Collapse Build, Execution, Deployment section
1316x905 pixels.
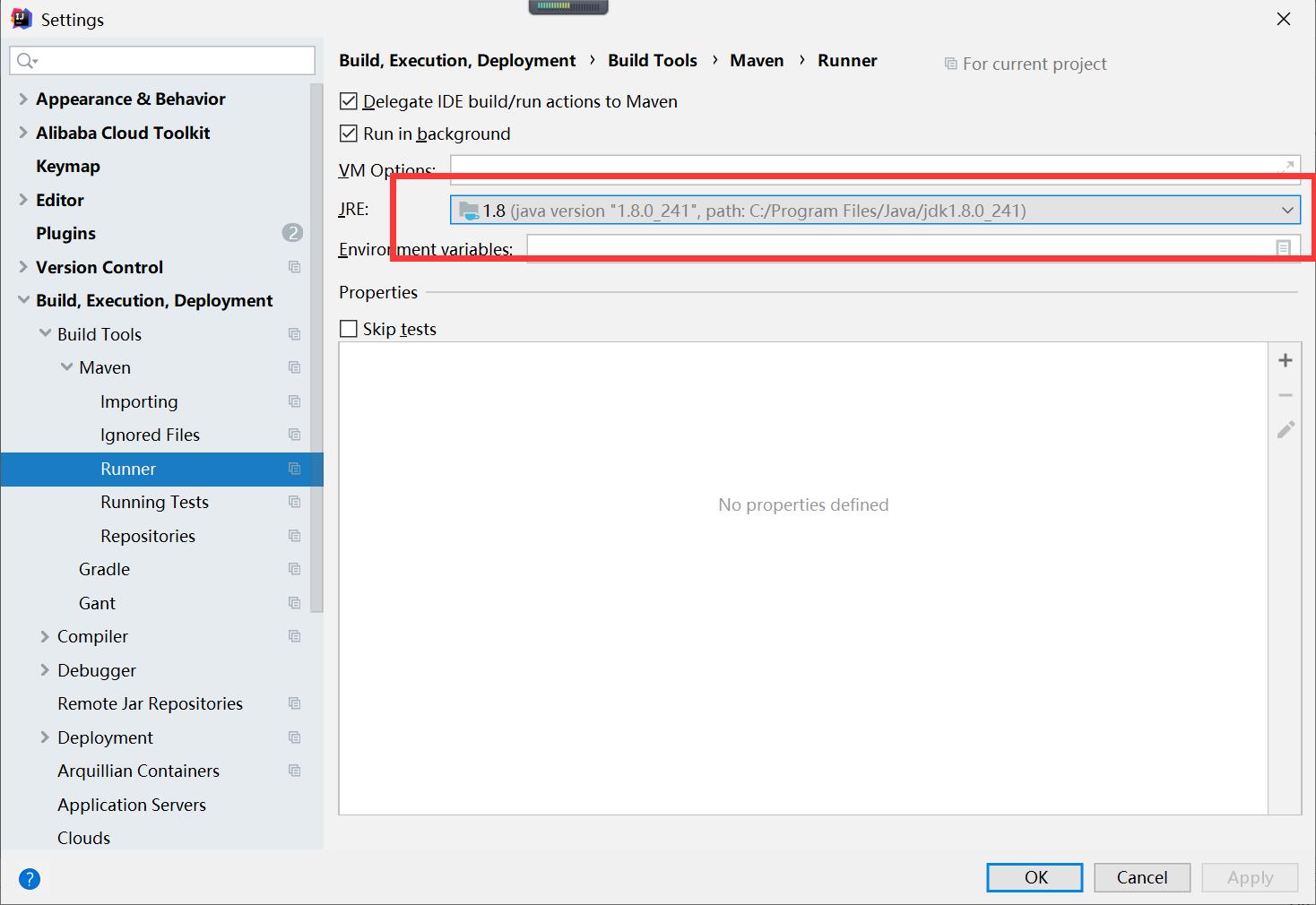(x=23, y=300)
